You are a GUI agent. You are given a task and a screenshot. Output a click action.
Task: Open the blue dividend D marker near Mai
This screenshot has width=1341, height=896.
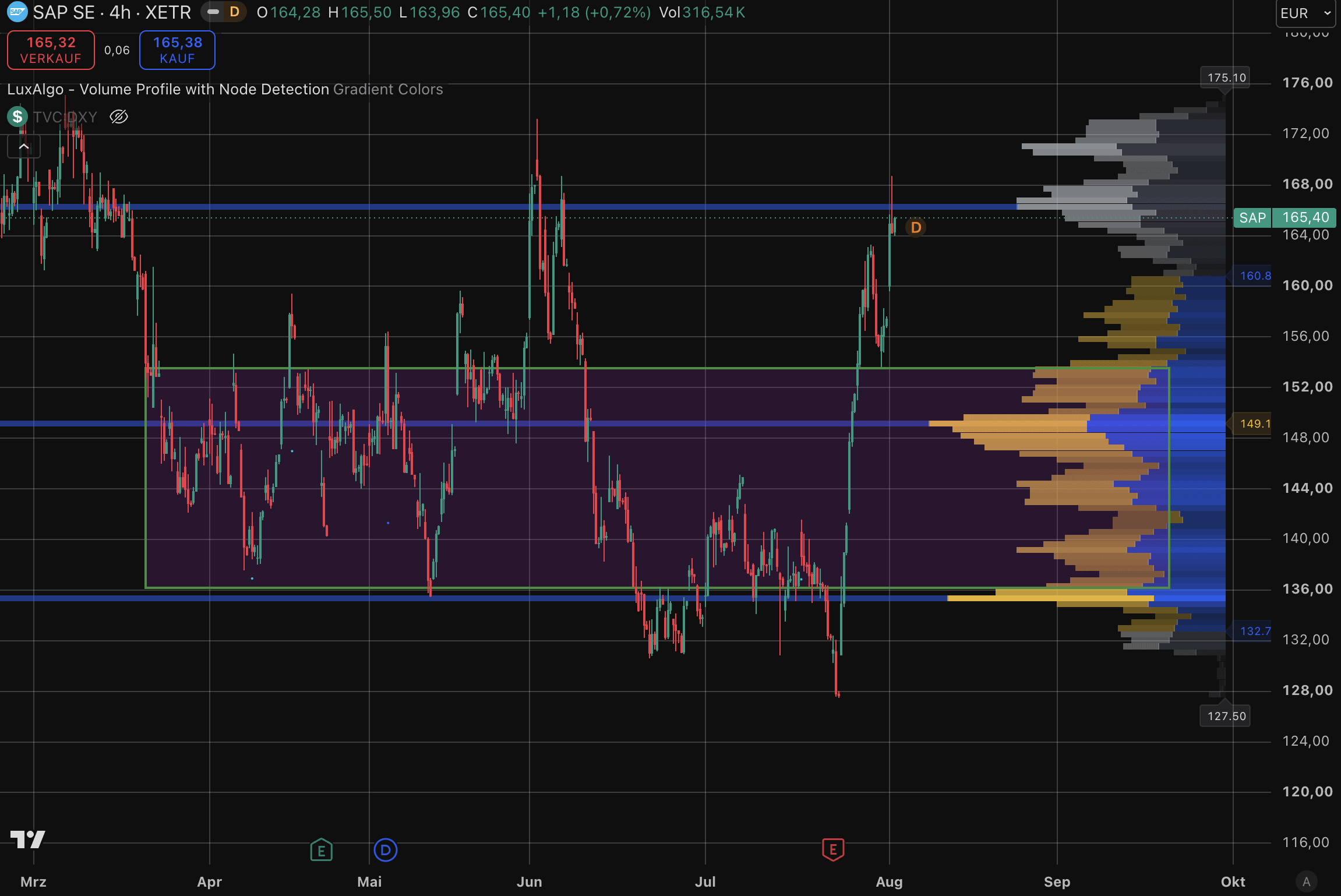[x=385, y=850]
